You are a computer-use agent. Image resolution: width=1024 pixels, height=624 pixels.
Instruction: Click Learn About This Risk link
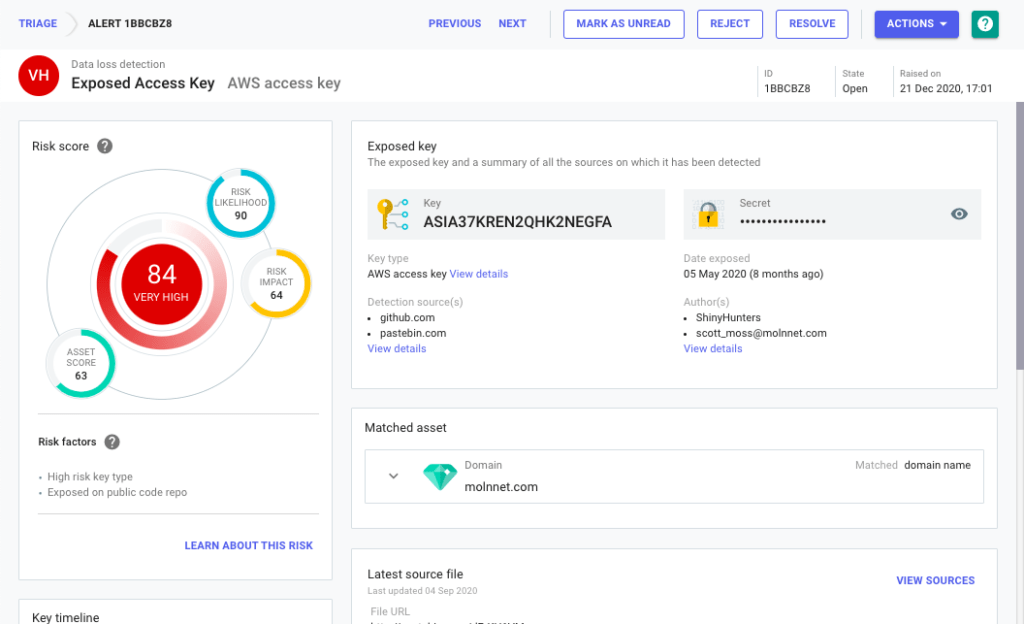pos(248,546)
